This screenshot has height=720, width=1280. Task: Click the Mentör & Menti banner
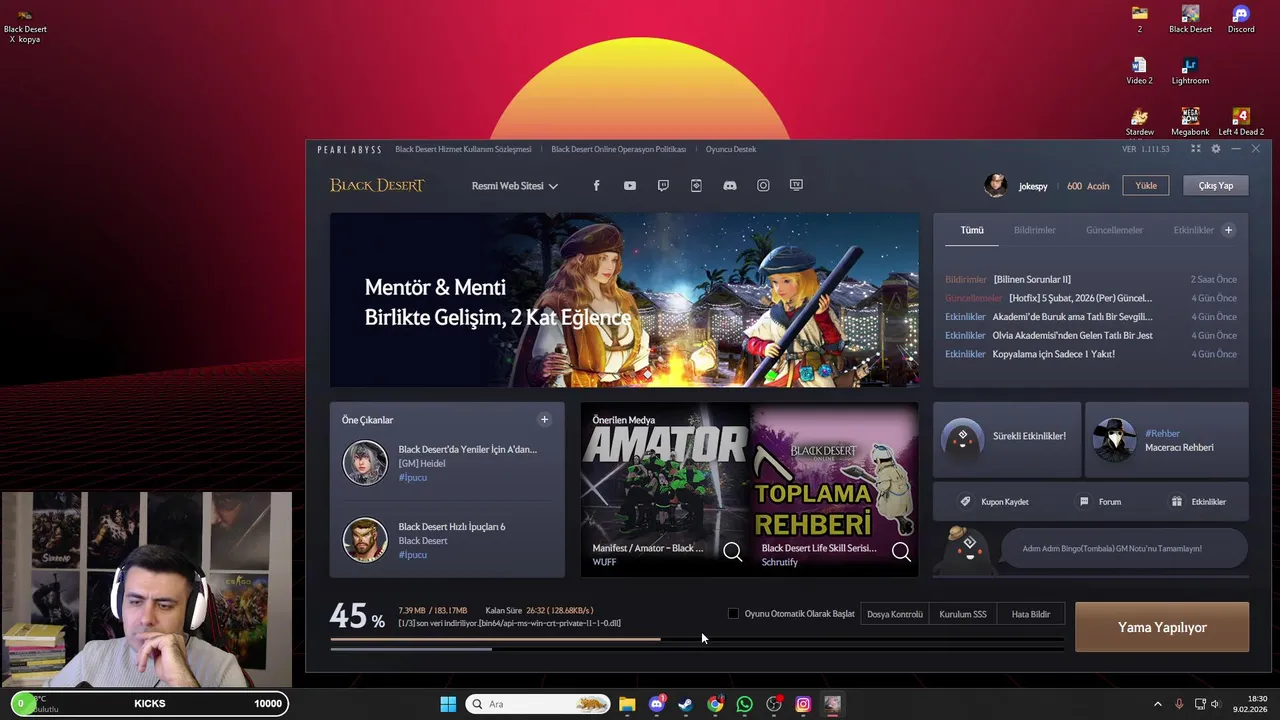[x=625, y=299]
